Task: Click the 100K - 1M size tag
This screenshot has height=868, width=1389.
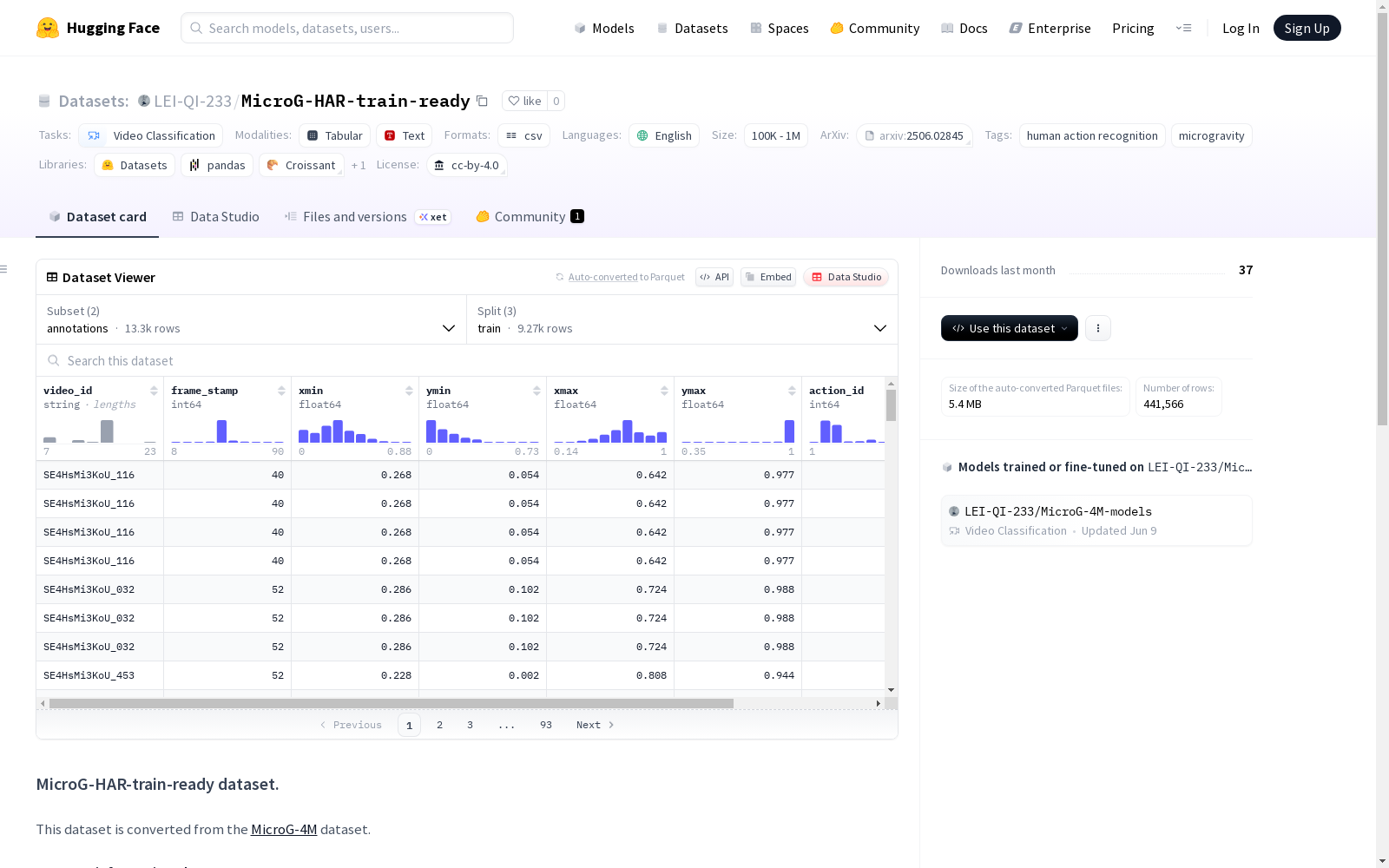Action: [776, 135]
